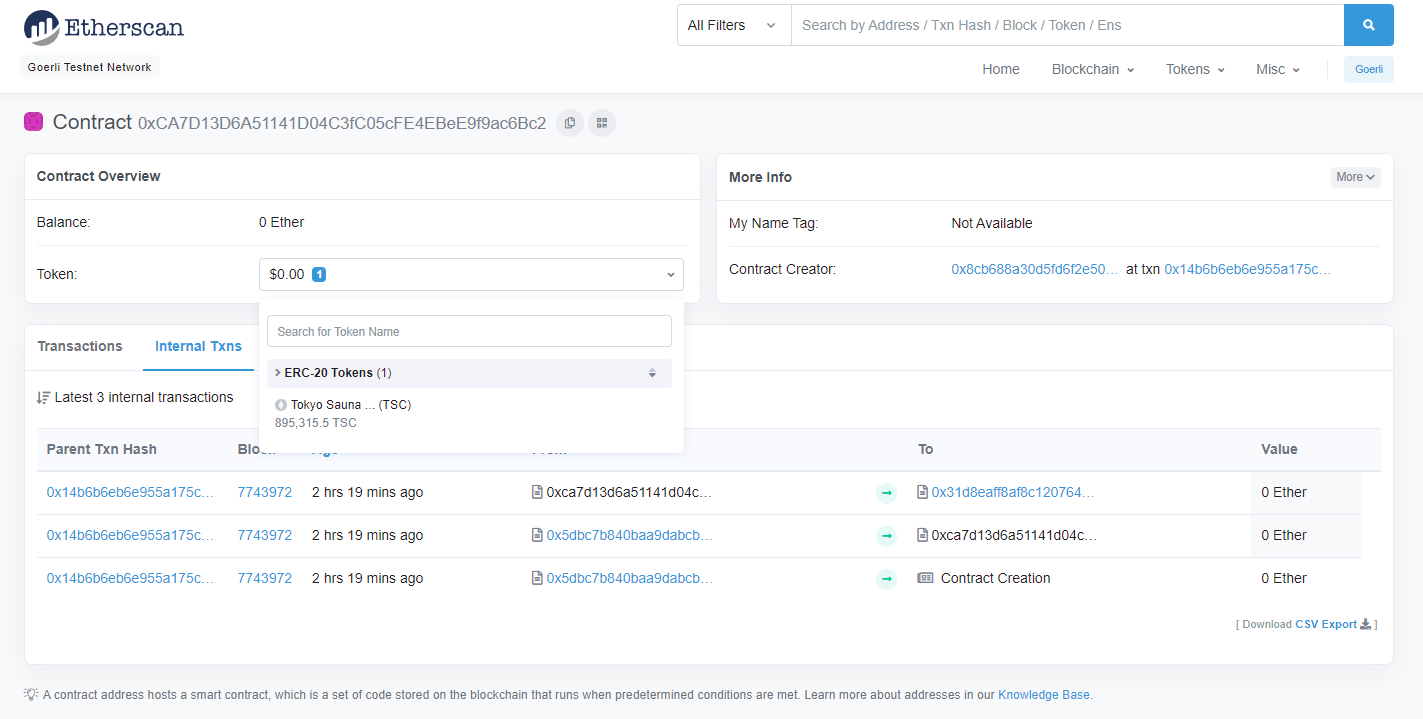Click the Etherscan logo
The height and width of the screenshot is (719, 1423).
point(103,27)
